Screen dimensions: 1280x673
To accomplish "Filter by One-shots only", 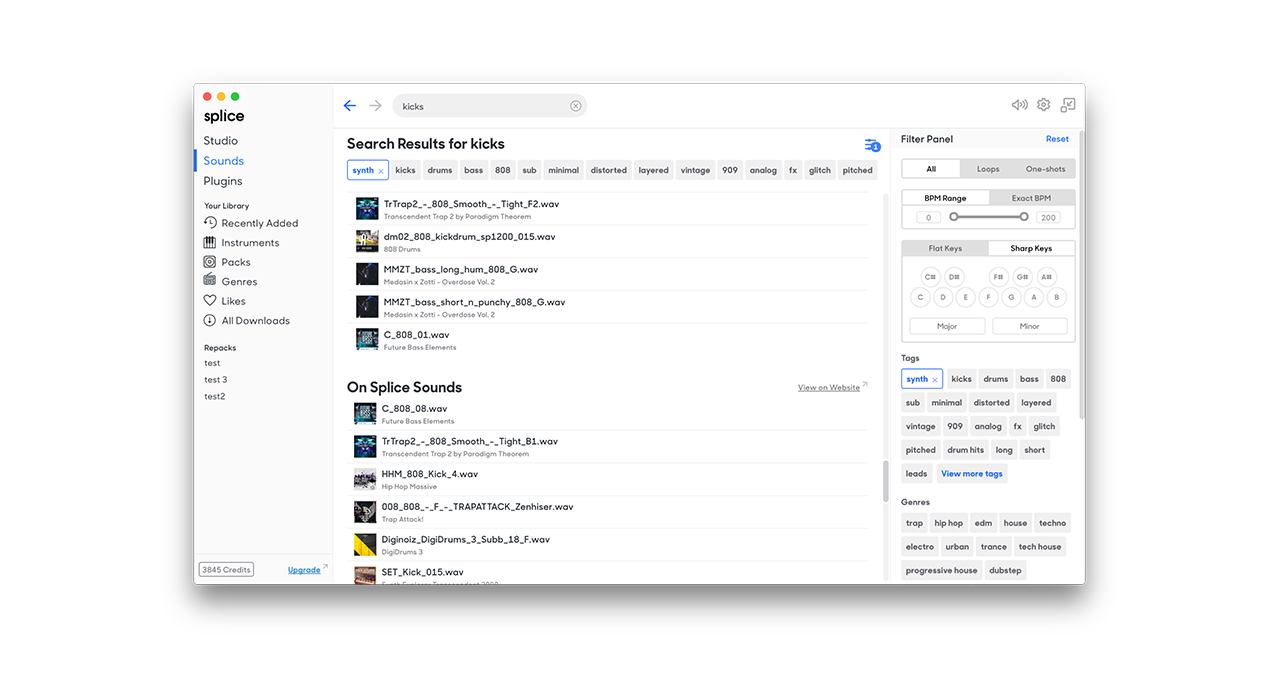I will tap(1046, 169).
